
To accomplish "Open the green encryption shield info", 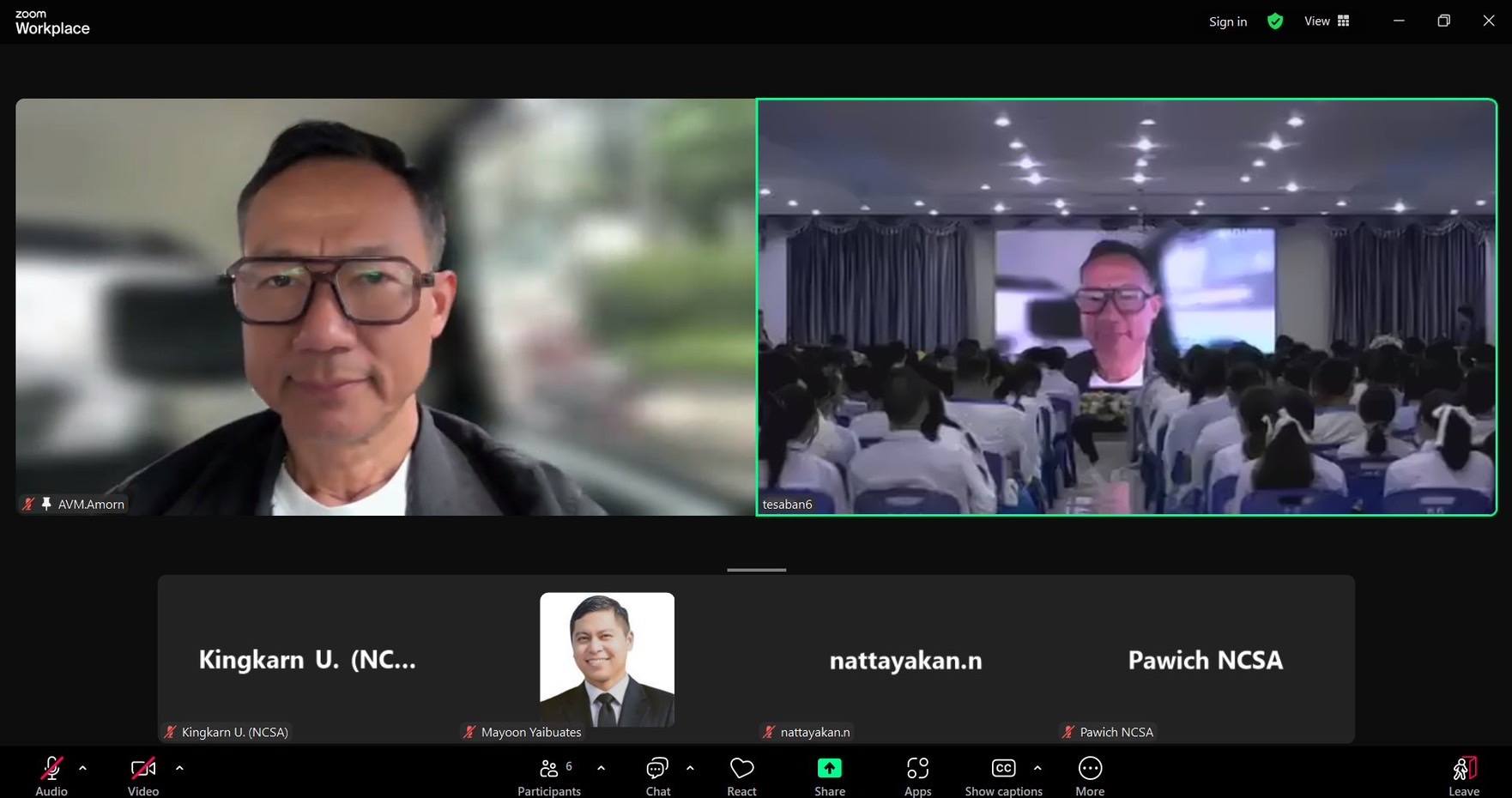I will tap(1275, 21).
